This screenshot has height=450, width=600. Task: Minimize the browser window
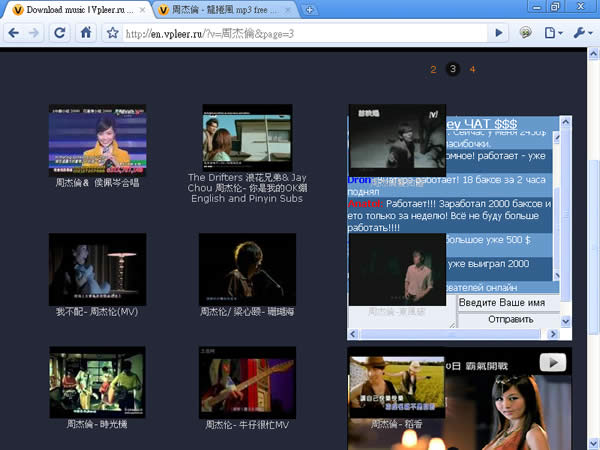(537, 7)
